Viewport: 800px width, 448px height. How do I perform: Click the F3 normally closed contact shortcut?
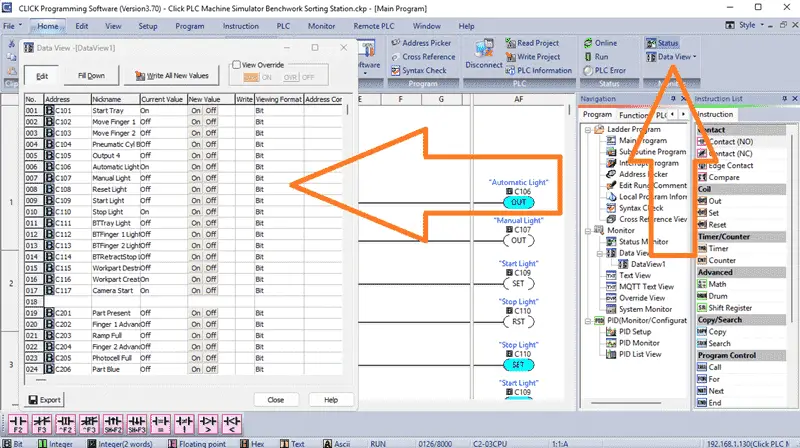click(x=41, y=424)
